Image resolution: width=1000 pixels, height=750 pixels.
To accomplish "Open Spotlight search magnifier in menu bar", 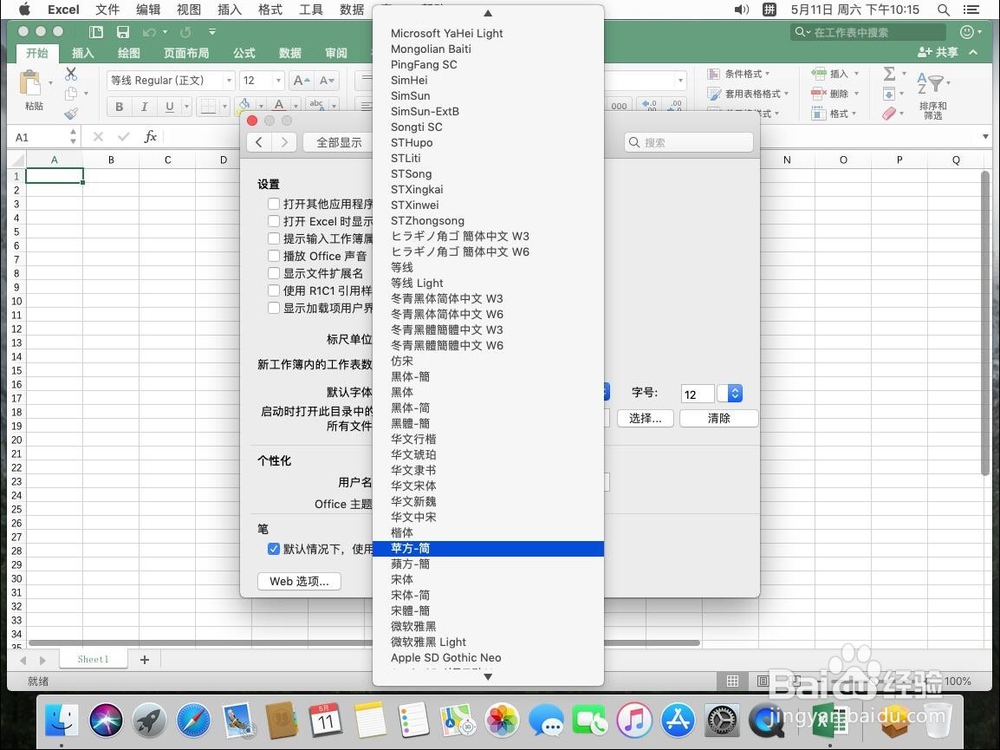I will tap(943, 10).
